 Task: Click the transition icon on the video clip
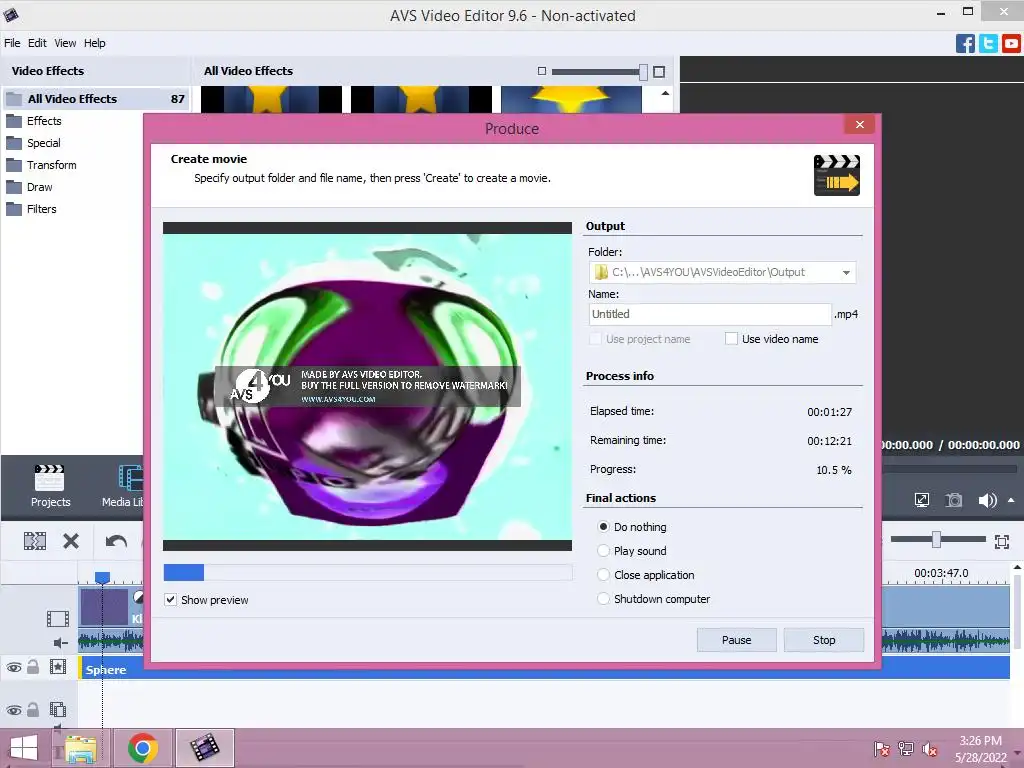point(138,596)
